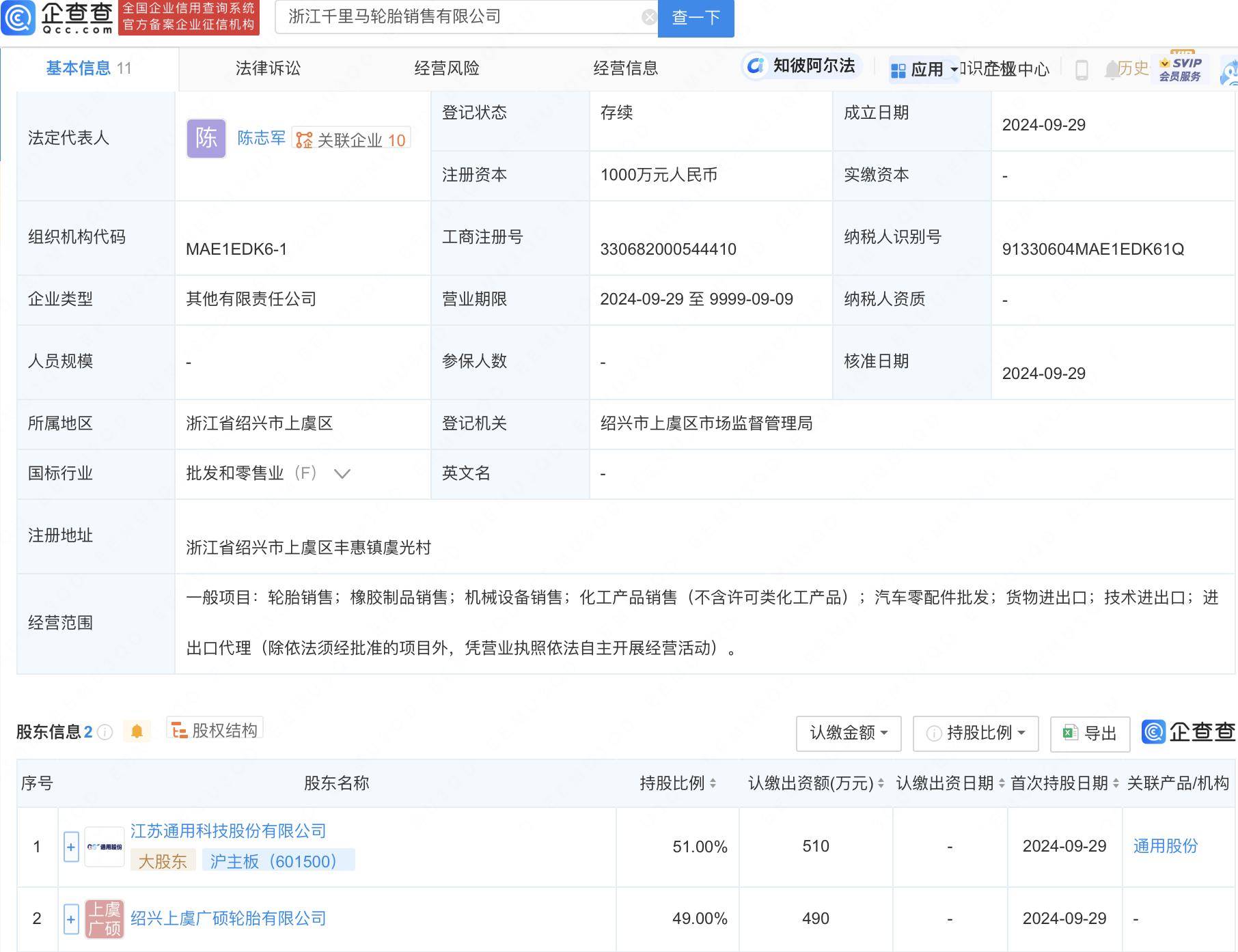This screenshot has width=1238, height=952.
Task: Click the mobile phone icon
Action: [x=1082, y=70]
